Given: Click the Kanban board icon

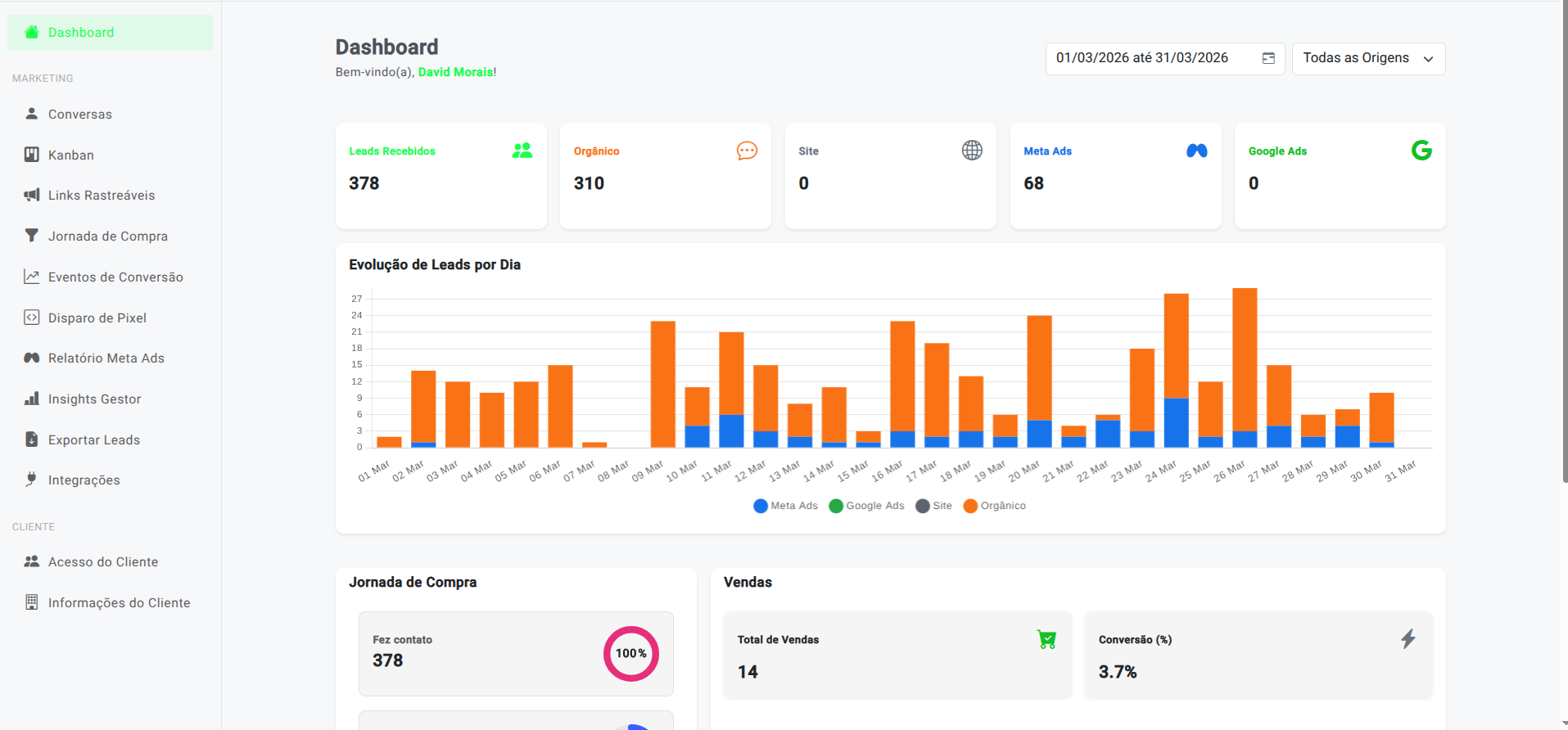Looking at the screenshot, I should pyautogui.click(x=32, y=155).
